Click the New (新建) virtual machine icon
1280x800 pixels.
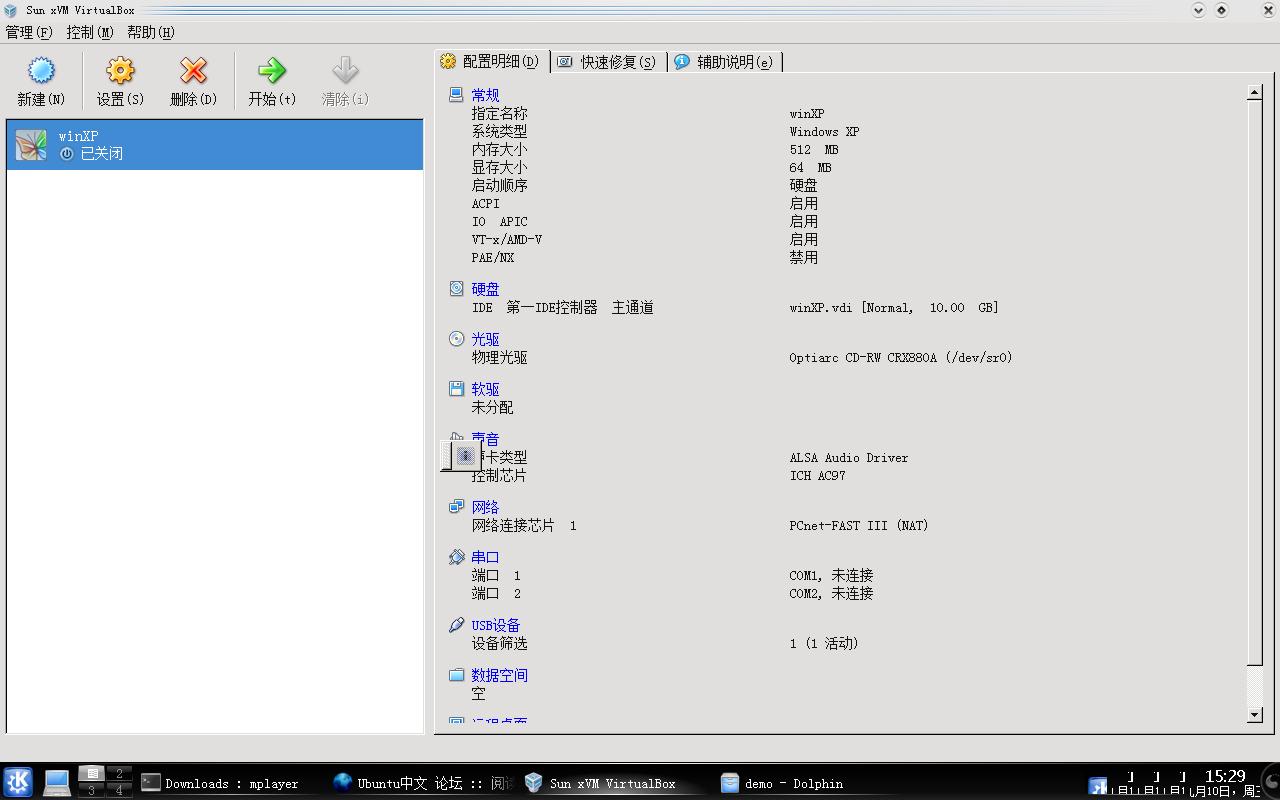pos(41,71)
